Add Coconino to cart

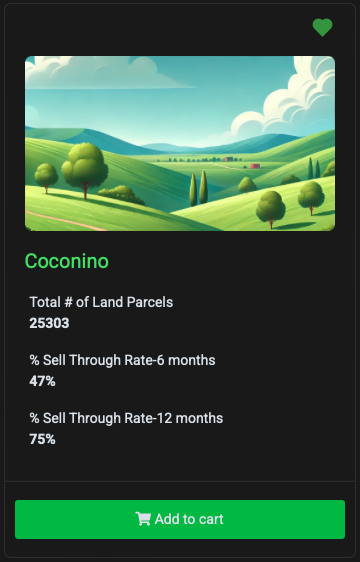pos(180,519)
